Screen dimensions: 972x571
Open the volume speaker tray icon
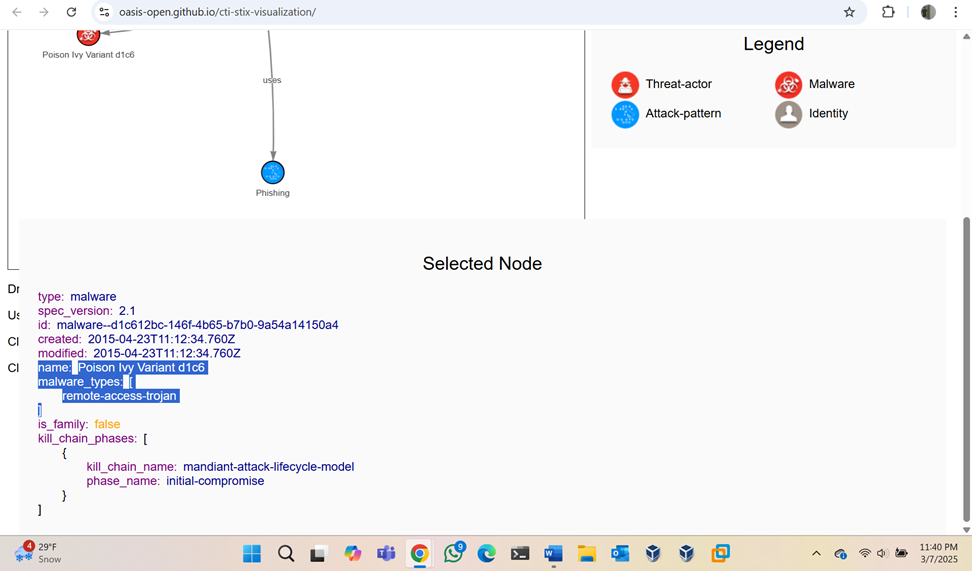(882, 554)
